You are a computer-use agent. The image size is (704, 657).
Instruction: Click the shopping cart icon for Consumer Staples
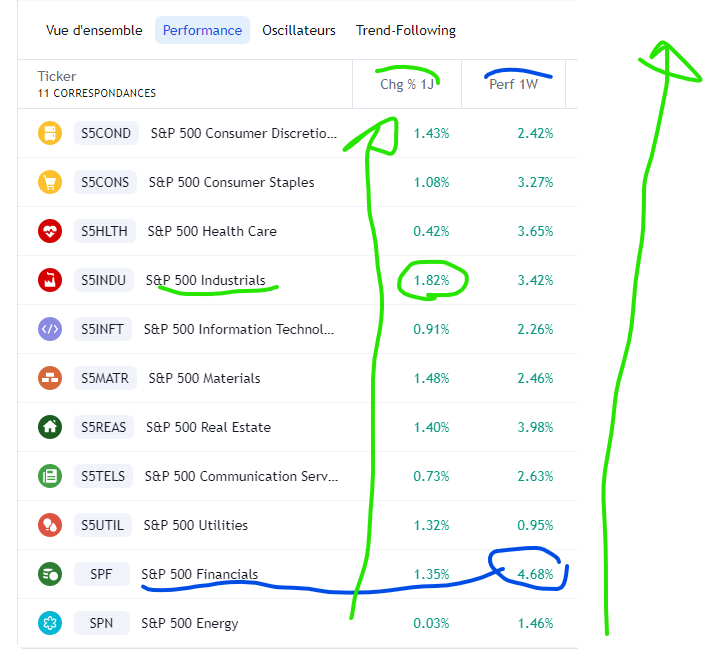pyautogui.click(x=50, y=182)
